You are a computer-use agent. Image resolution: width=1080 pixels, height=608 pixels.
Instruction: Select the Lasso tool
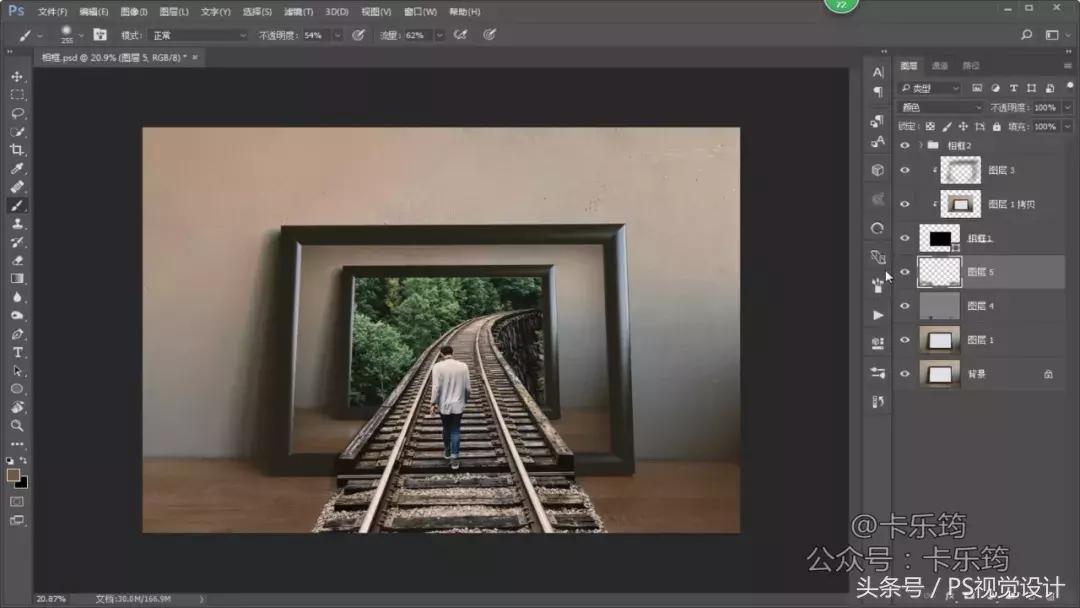click(x=17, y=113)
